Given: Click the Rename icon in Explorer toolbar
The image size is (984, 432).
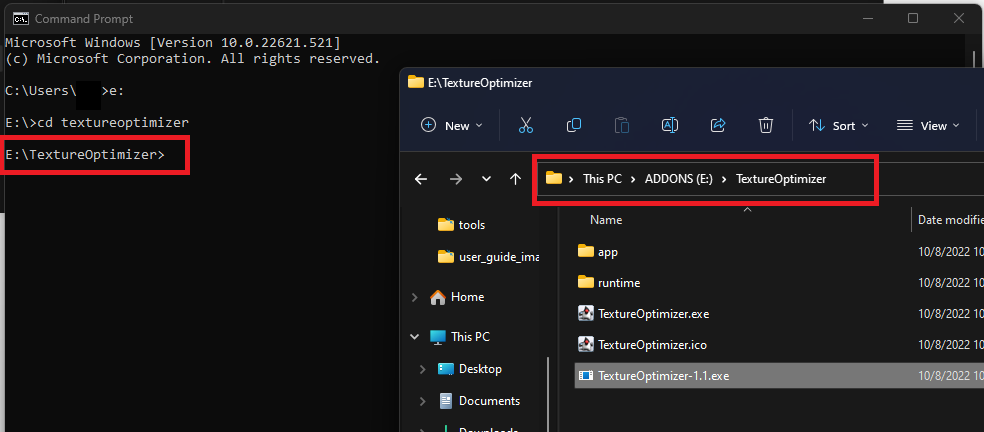Looking at the screenshot, I should (x=670, y=125).
